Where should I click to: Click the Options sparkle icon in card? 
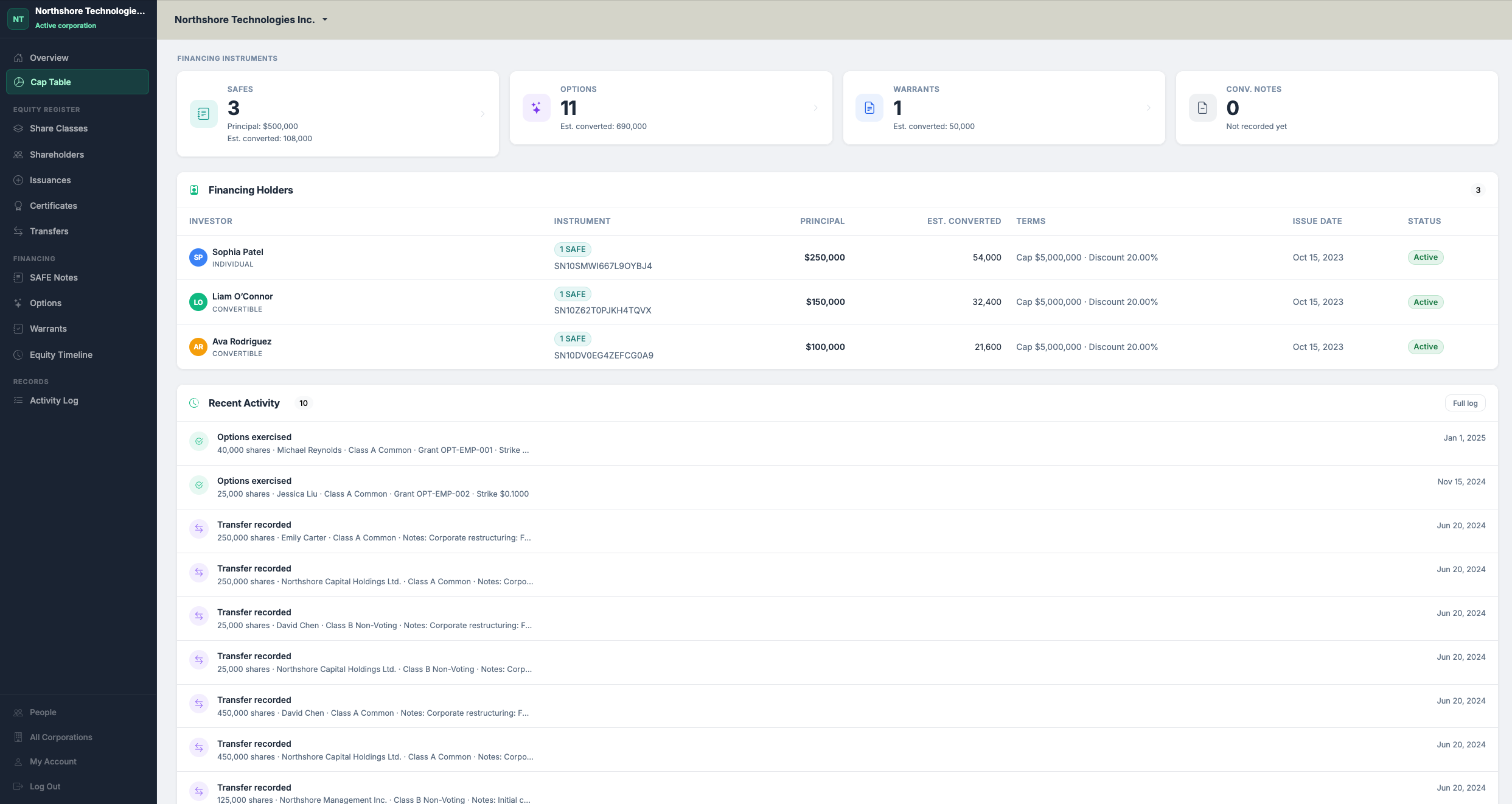pos(536,108)
